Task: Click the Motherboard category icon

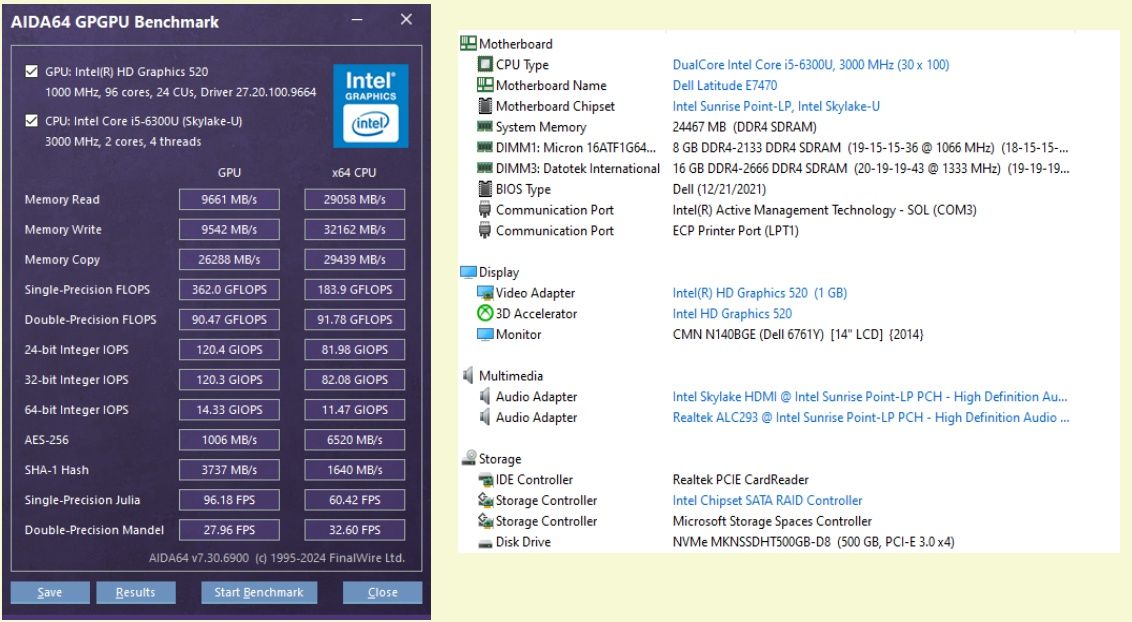Action: coord(468,43)
